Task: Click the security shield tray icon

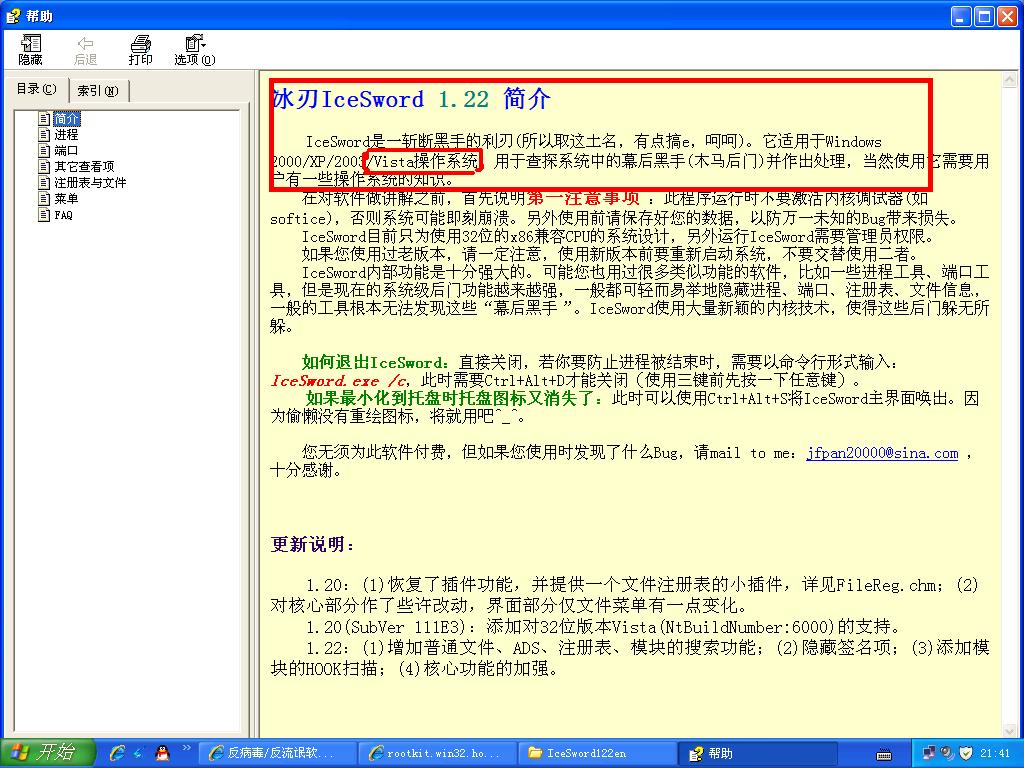Action: pyautogui.click(x=966, y=753)
